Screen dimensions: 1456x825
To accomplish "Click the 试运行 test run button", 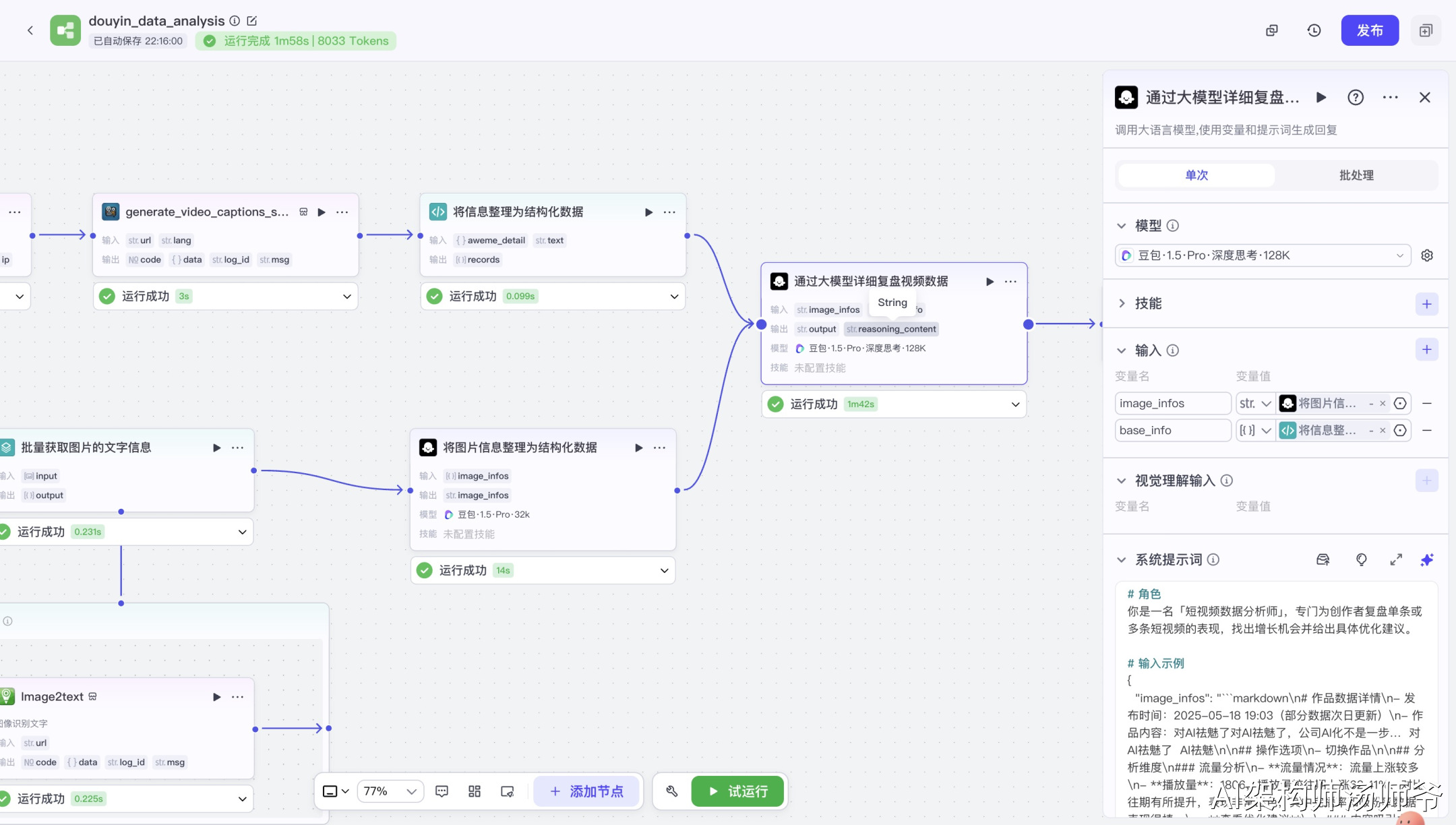I will pos(737,791).
